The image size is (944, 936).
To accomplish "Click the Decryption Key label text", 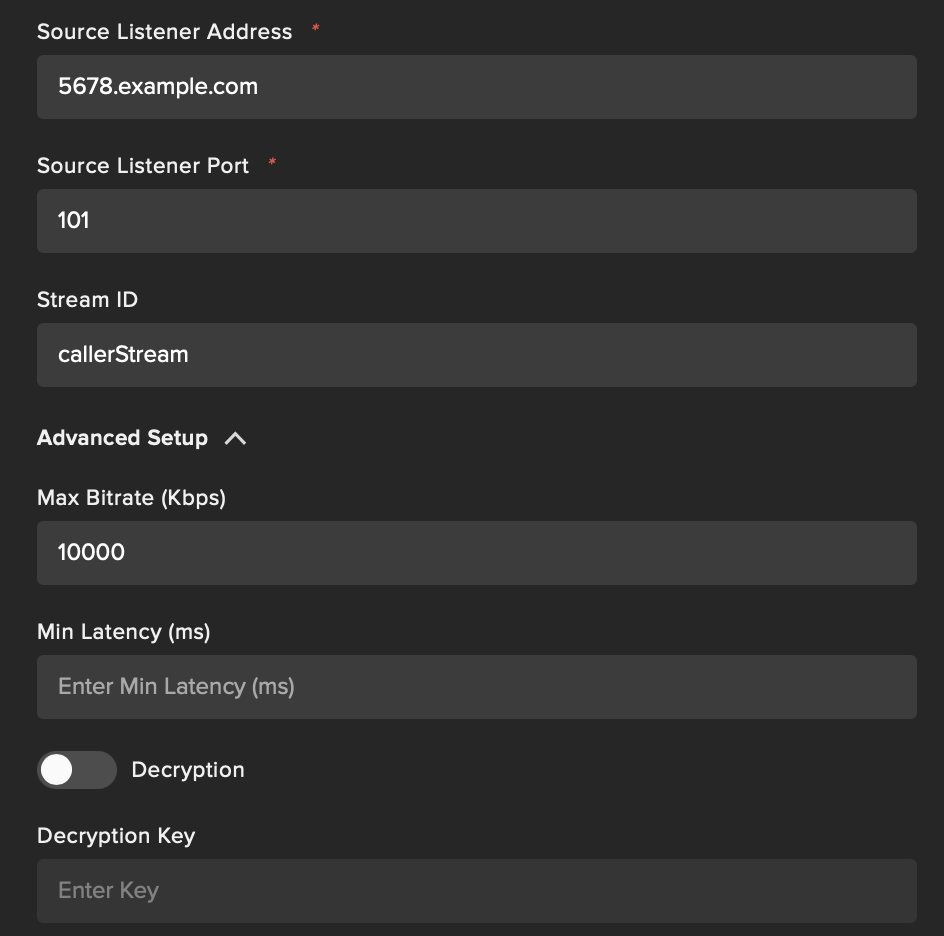I will pos(116,836).
